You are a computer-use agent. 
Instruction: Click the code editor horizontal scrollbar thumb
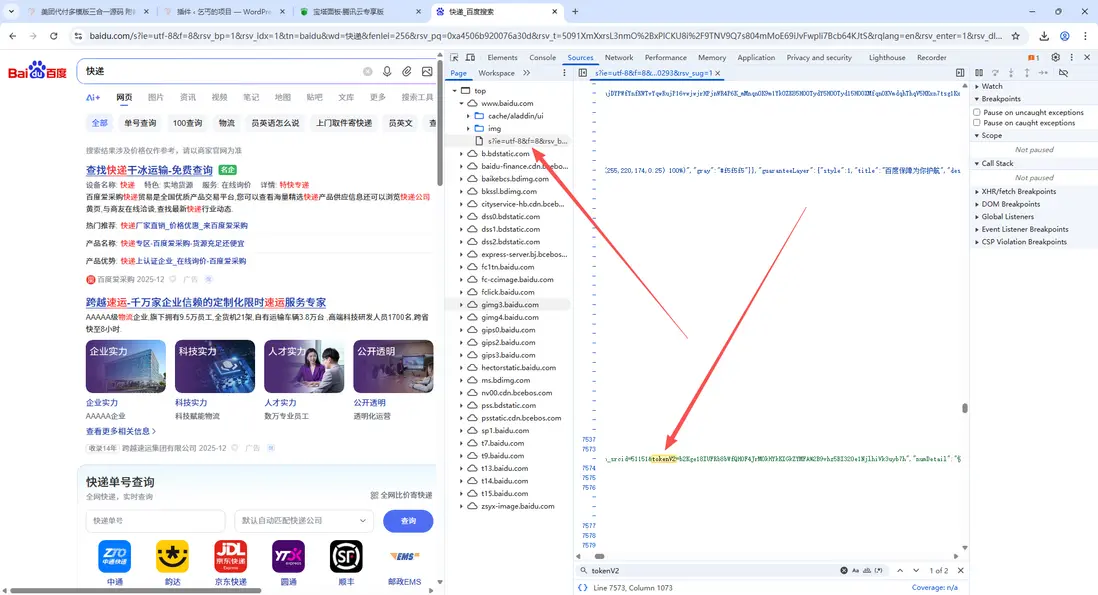pyautogui.click(x=599, y=556)
